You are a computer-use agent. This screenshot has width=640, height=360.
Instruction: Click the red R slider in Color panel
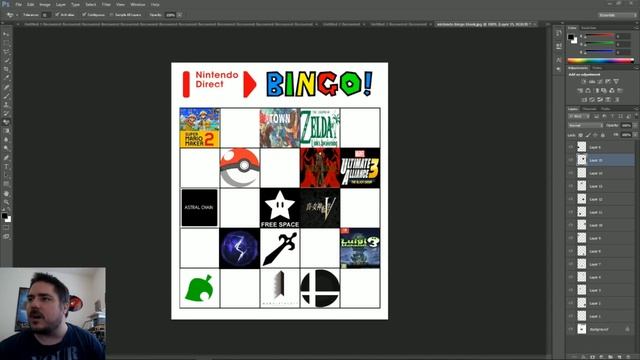click(x=599, y=36)
